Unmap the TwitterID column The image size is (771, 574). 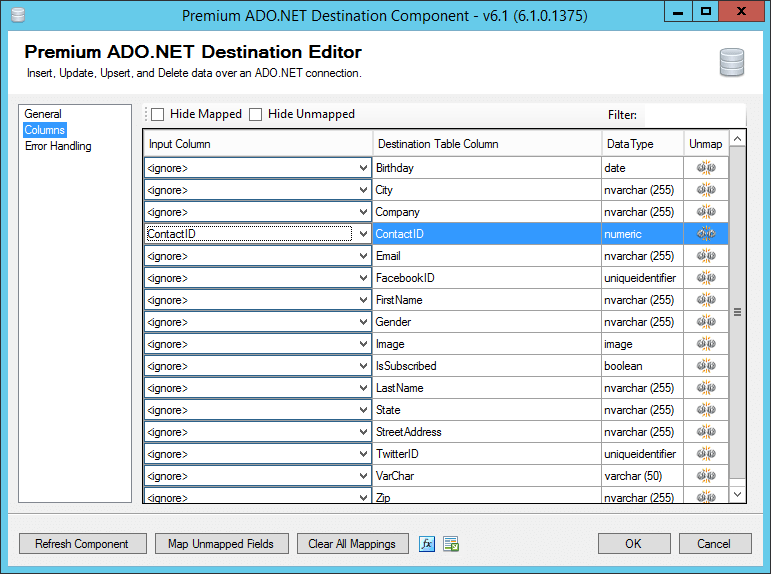coord(706,454)
